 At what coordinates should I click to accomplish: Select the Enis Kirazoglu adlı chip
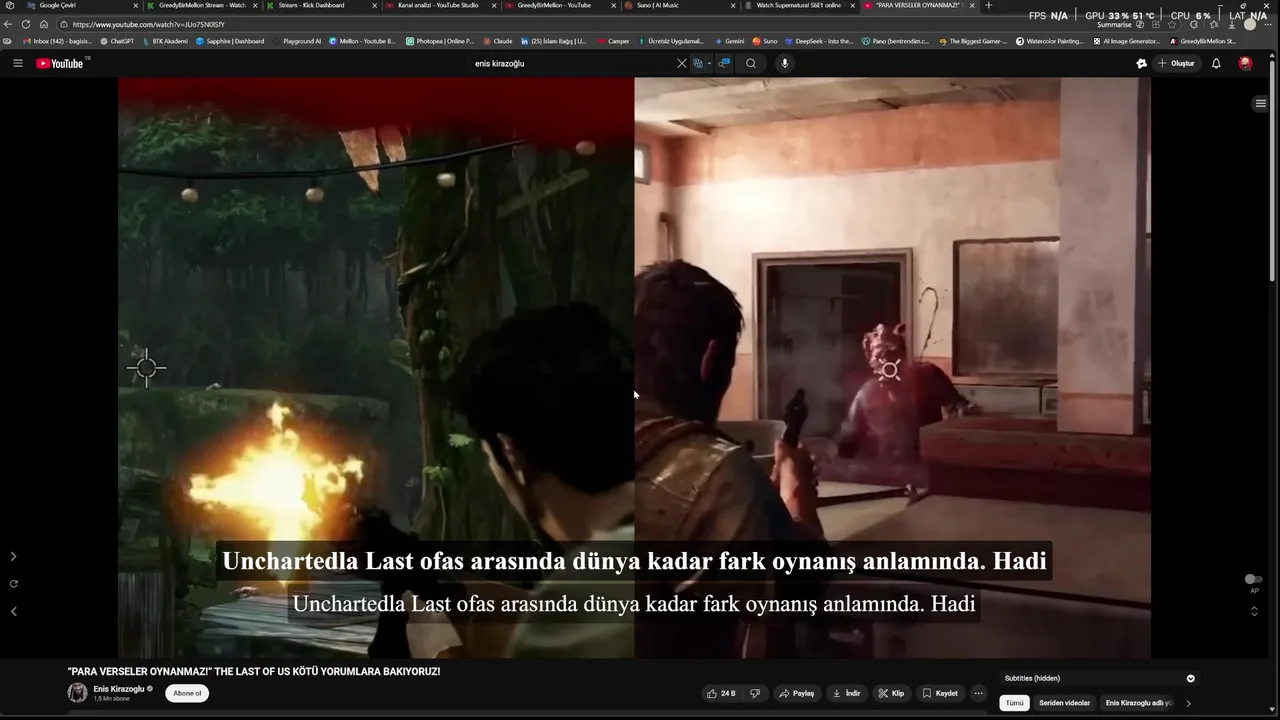[x=1138, y=703]
